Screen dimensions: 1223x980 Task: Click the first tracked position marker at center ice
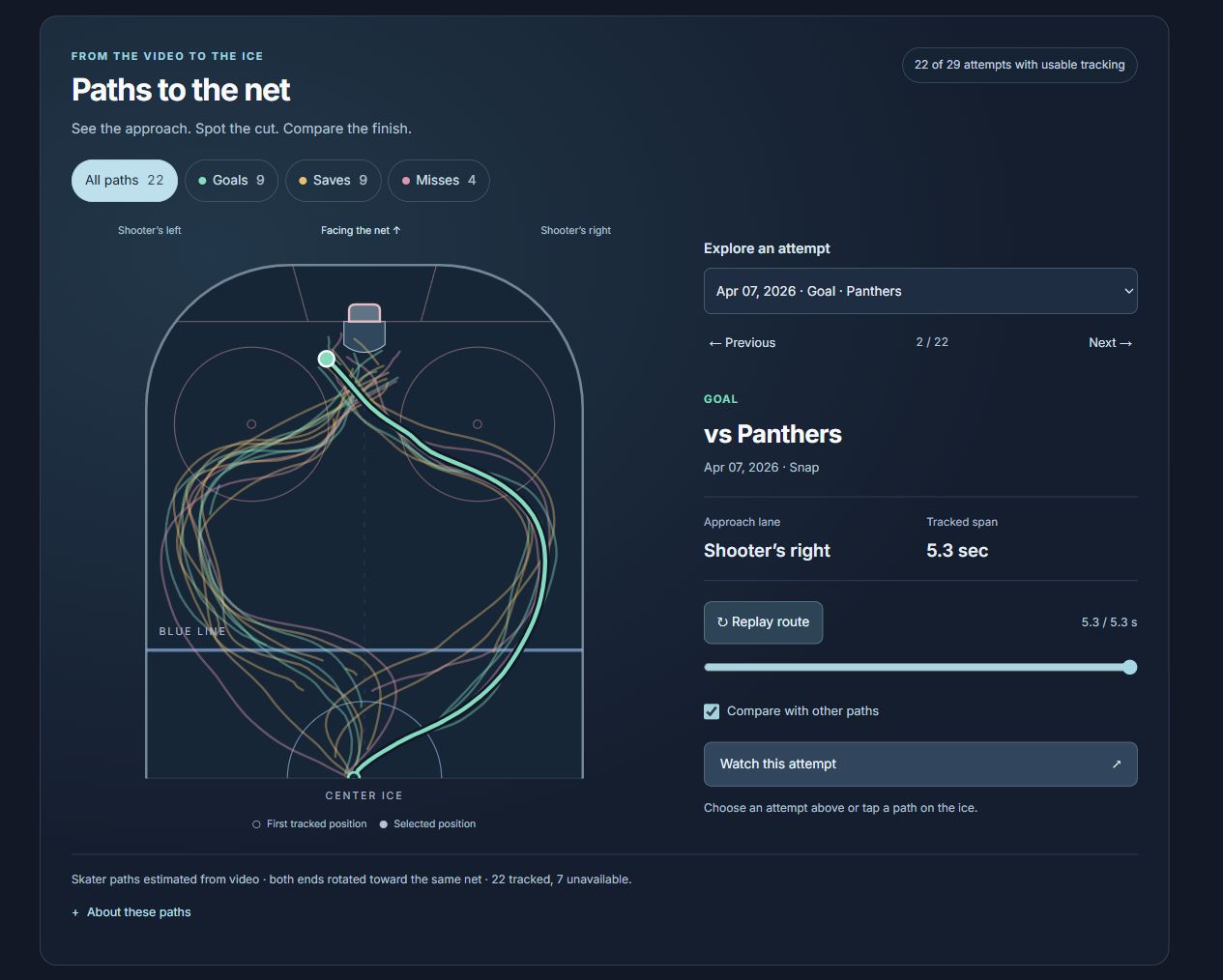point(354,775)
